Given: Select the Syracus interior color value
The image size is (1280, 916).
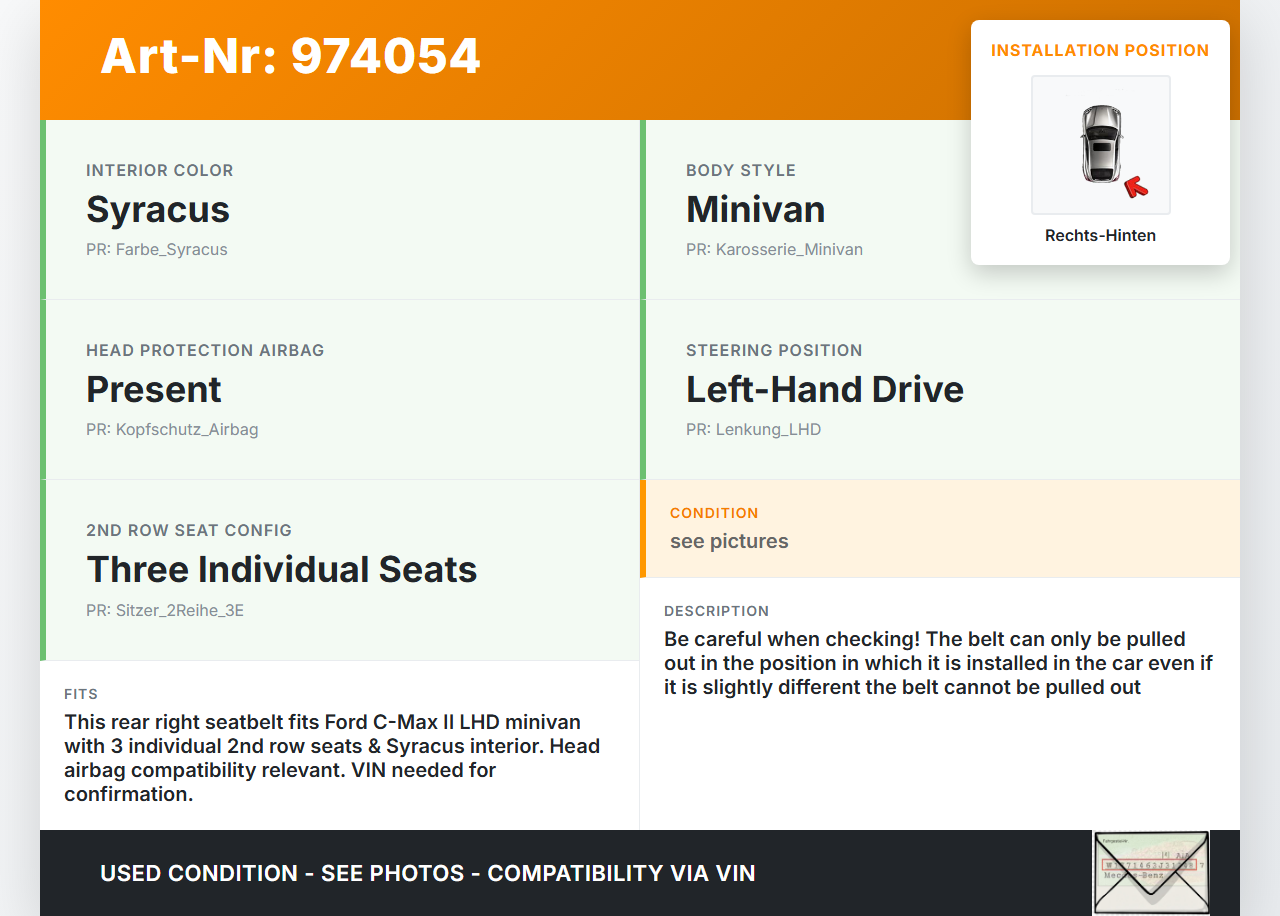Looking at the screenshot, I should pyautogui.click(x=158, y=210).
